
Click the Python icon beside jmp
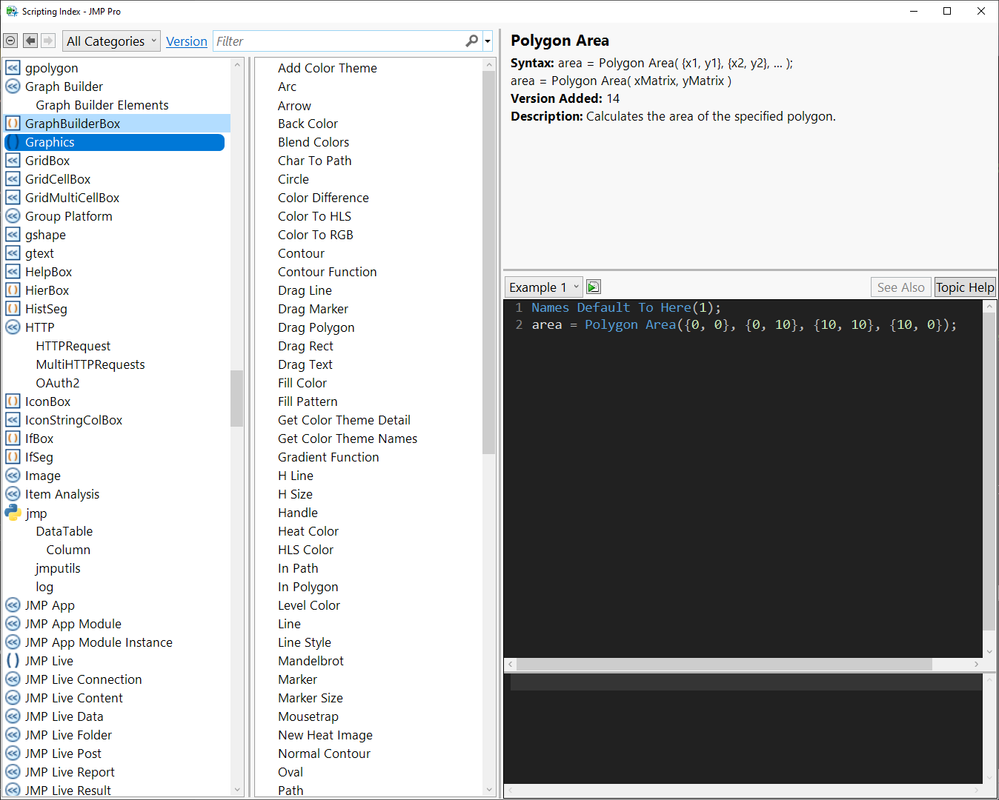[x=12, y=513]
